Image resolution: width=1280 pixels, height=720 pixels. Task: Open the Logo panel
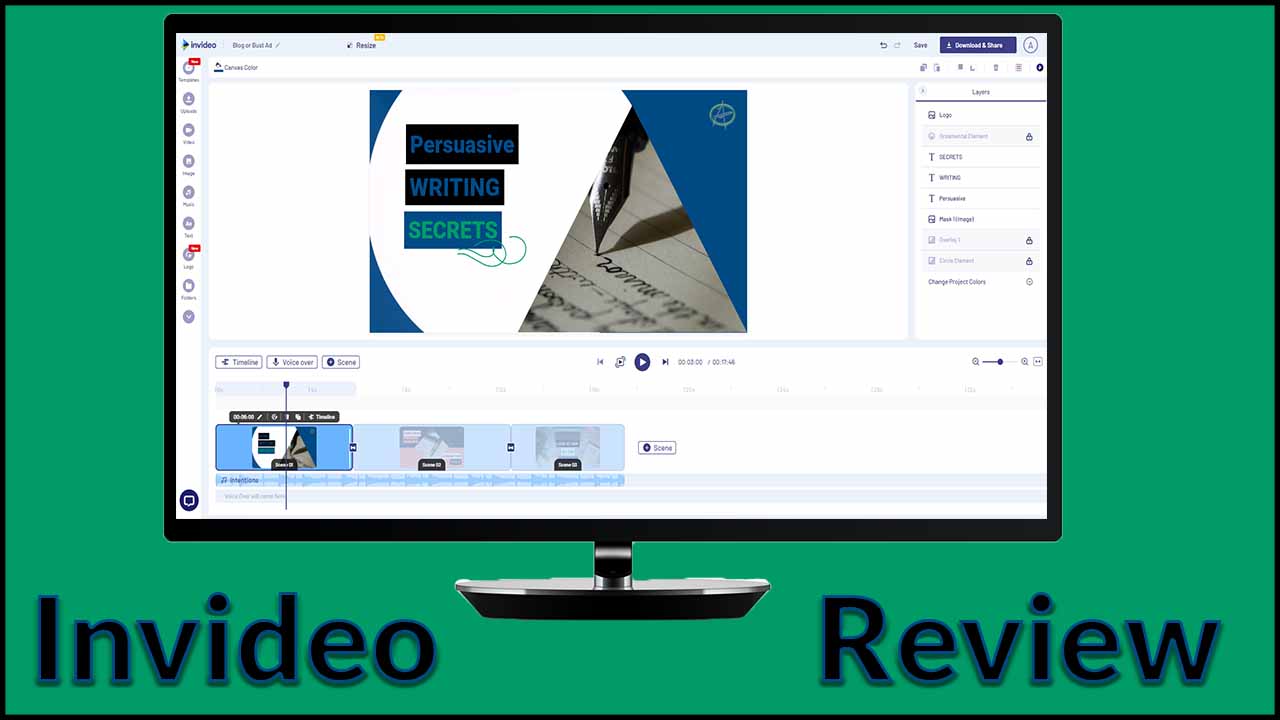188,254
